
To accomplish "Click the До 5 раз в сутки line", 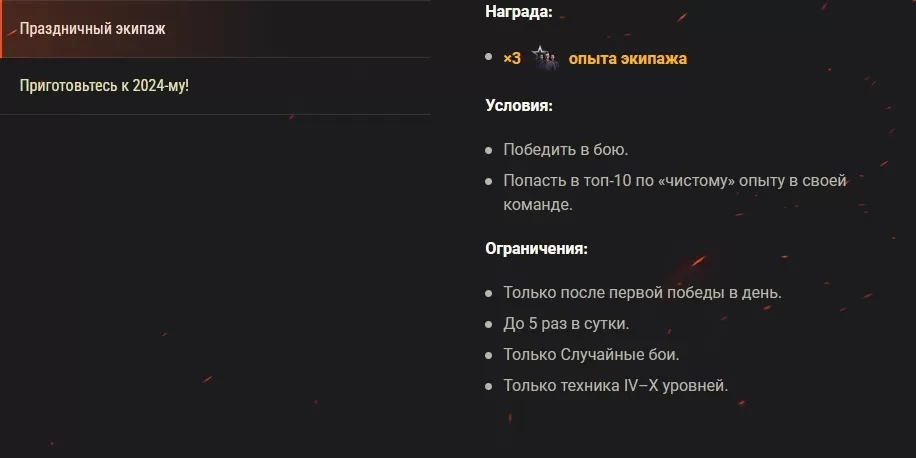I will 566,324.
